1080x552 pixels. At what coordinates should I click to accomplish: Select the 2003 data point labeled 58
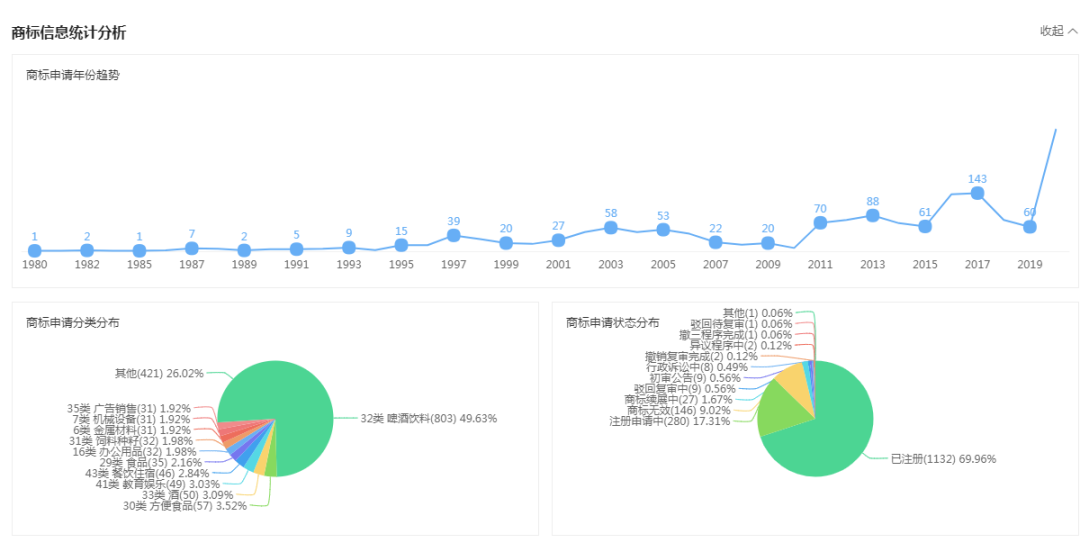click(x=611, y=227)
